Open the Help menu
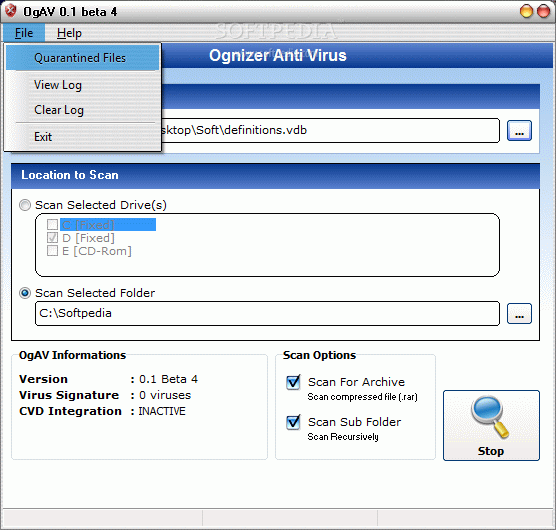 (69, 33)
